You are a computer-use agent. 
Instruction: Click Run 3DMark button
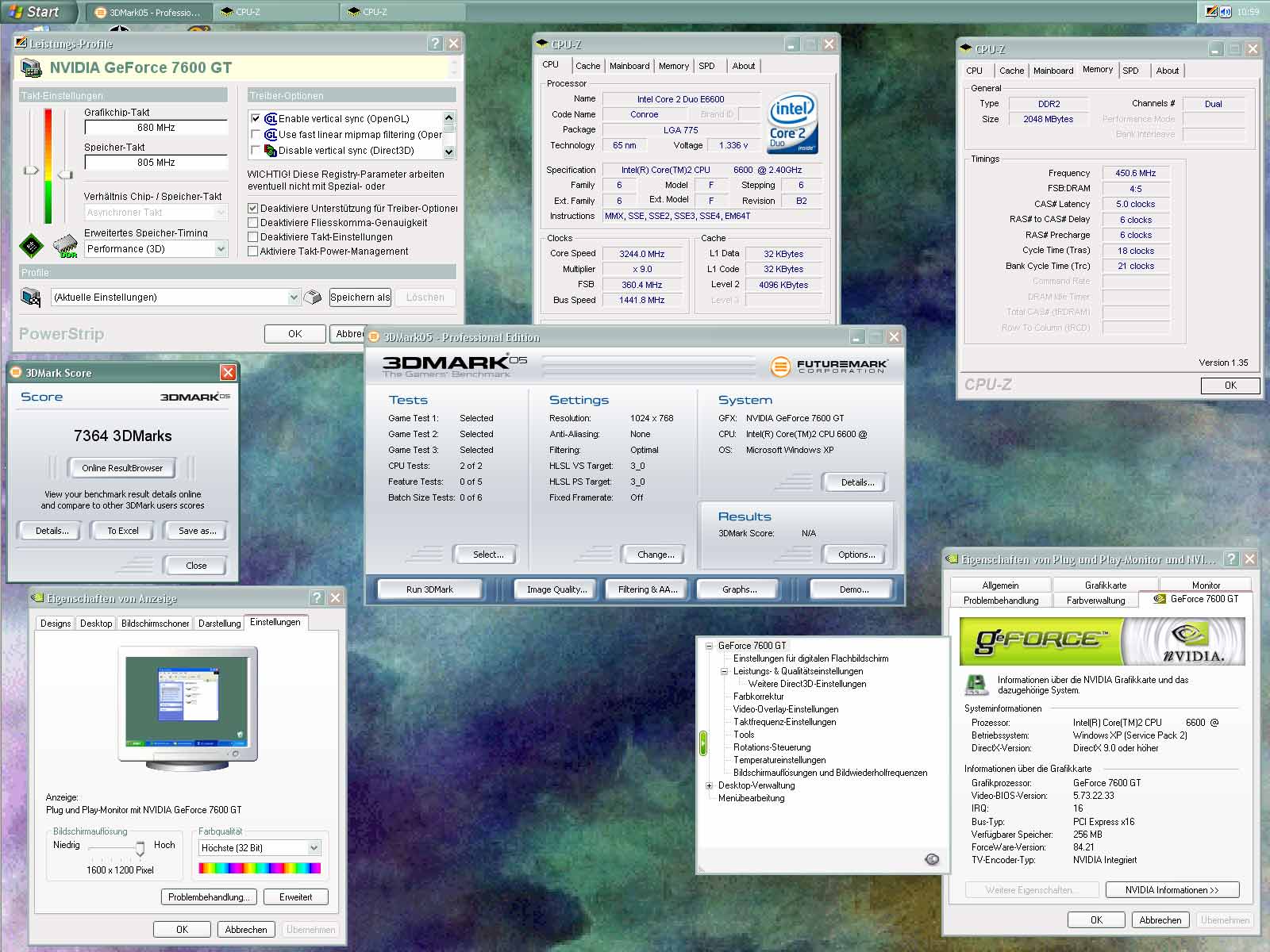click(429, 589)
